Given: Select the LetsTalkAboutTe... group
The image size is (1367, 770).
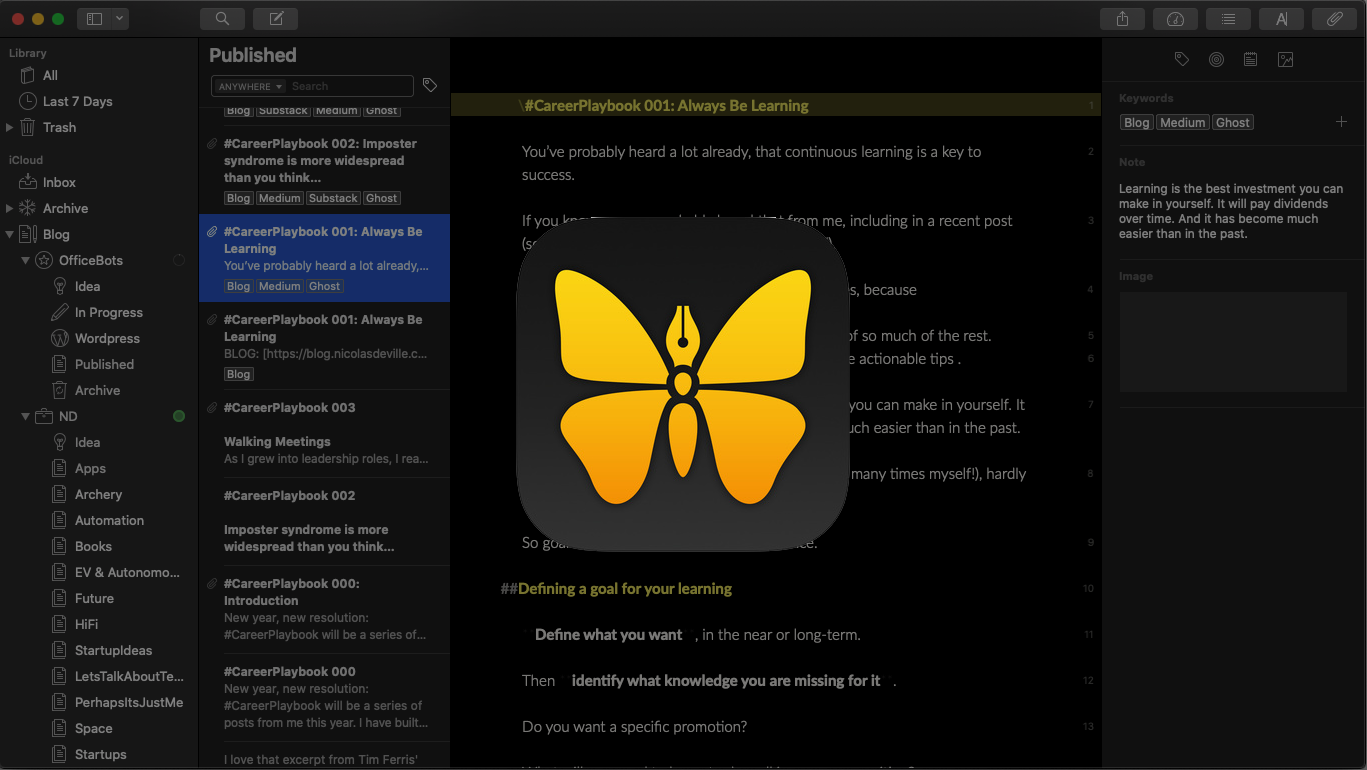Looking at the screenshot, I should pos(129,676).
